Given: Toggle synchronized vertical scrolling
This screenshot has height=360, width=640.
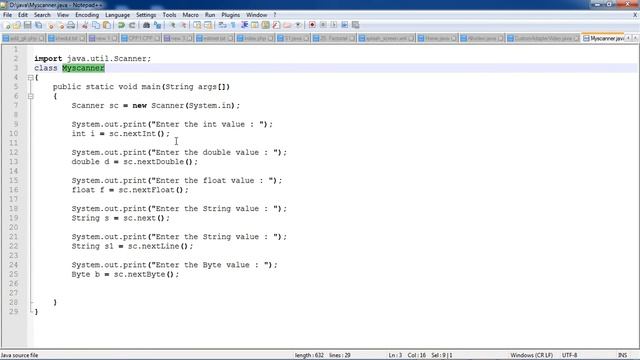Looking at the screenshot, I should tap(197, 25).
